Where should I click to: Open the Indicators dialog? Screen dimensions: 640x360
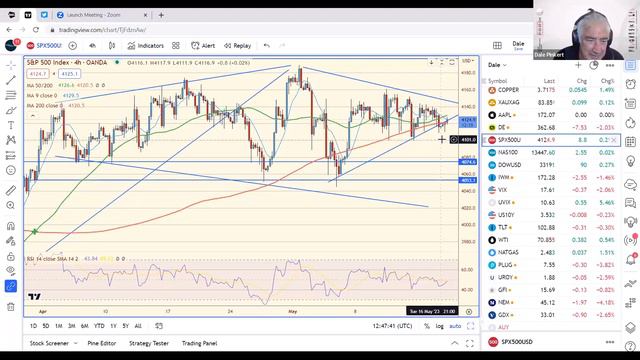tap(145, 46)
